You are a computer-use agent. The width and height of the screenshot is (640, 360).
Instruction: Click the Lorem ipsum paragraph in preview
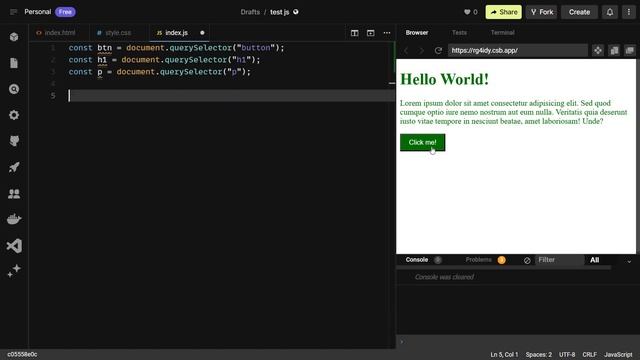[513, 112]
